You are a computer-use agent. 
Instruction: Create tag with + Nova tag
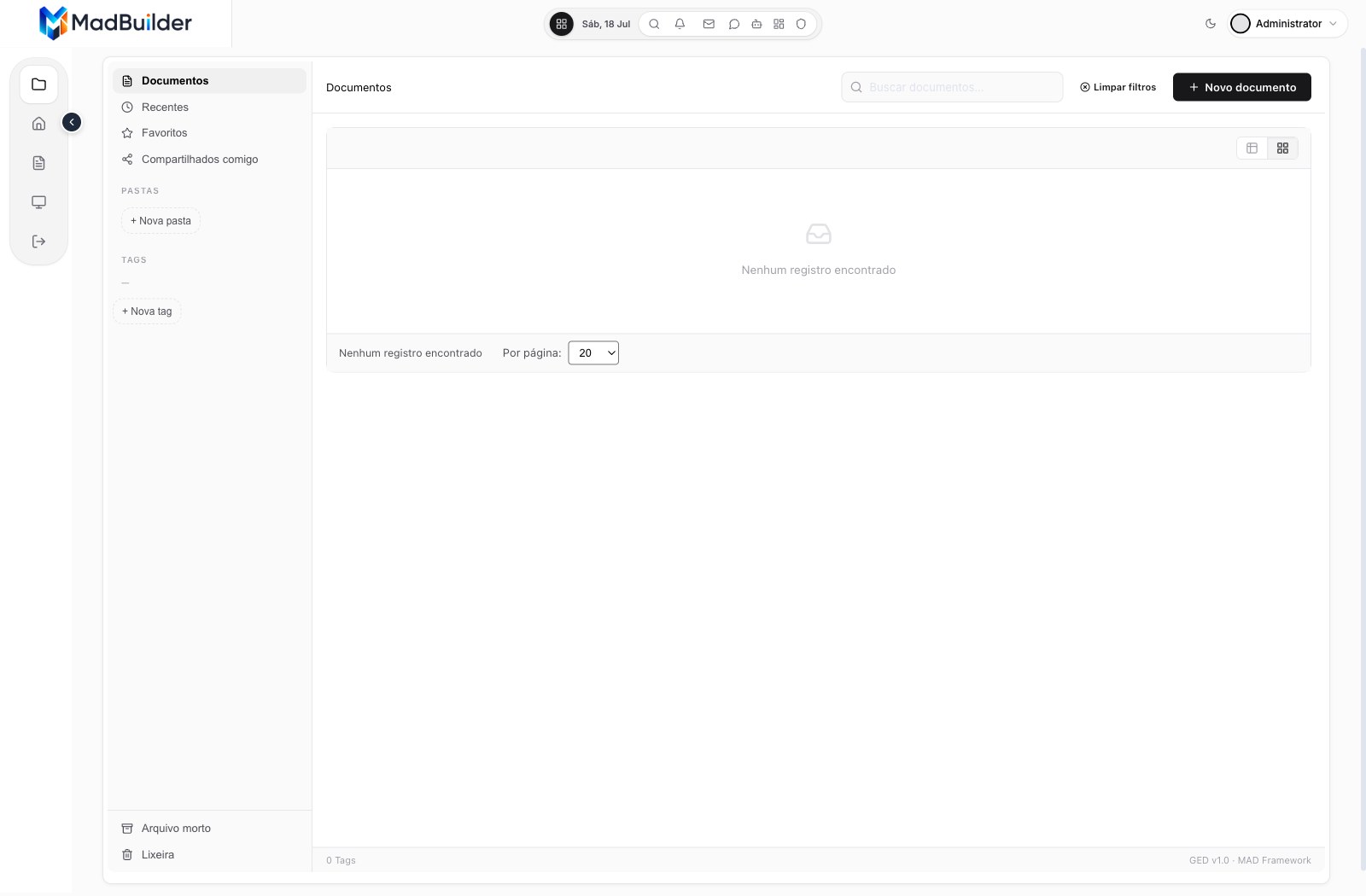click(147, 311)
